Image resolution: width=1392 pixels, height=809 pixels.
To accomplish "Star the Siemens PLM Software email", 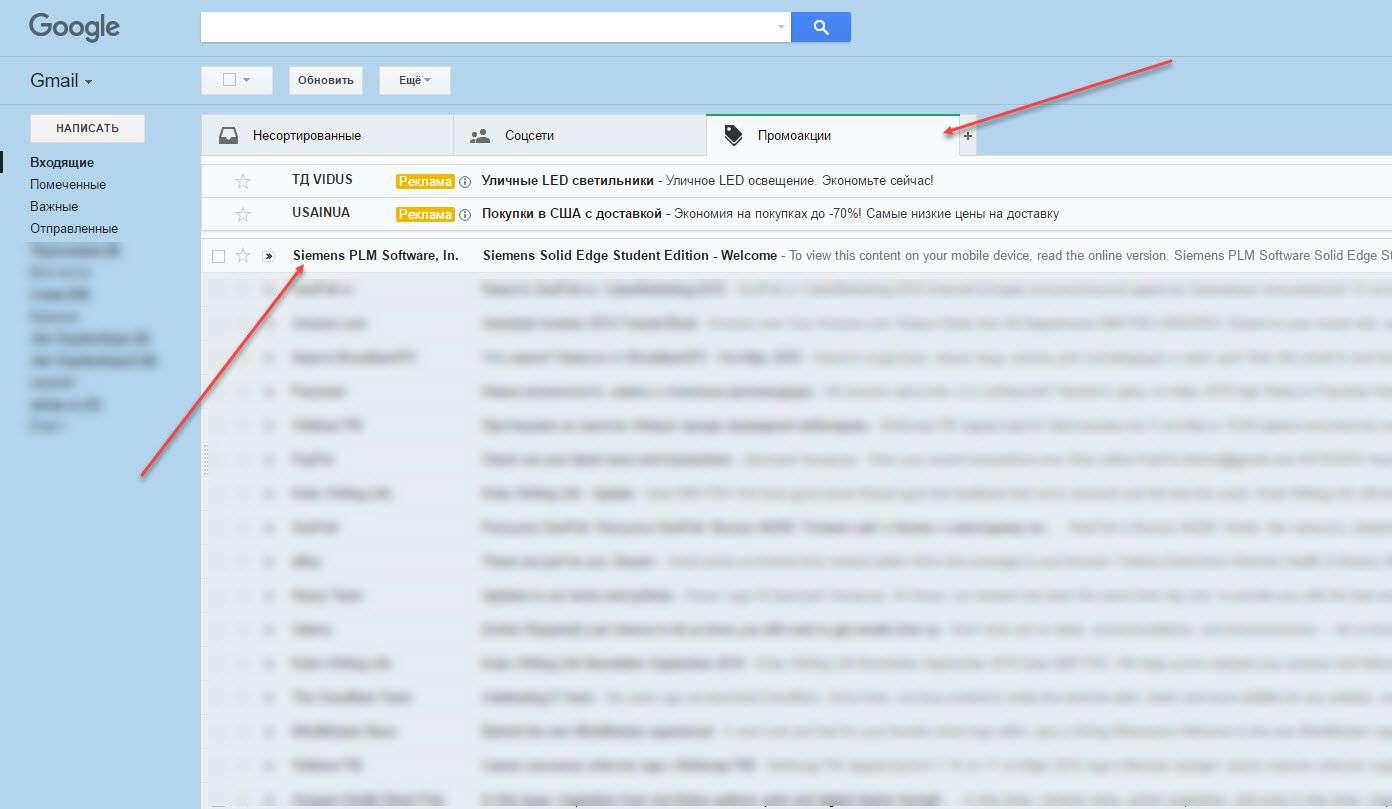I will pos(242,256).
